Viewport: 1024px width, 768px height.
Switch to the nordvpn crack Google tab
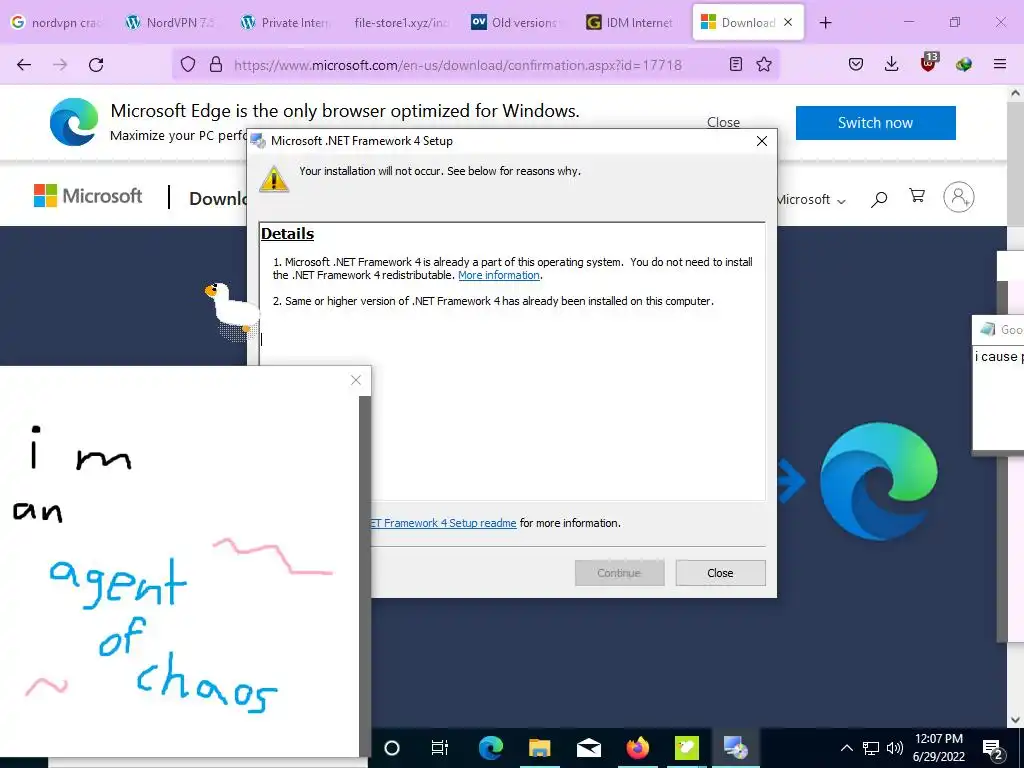(x=57, y=23)
